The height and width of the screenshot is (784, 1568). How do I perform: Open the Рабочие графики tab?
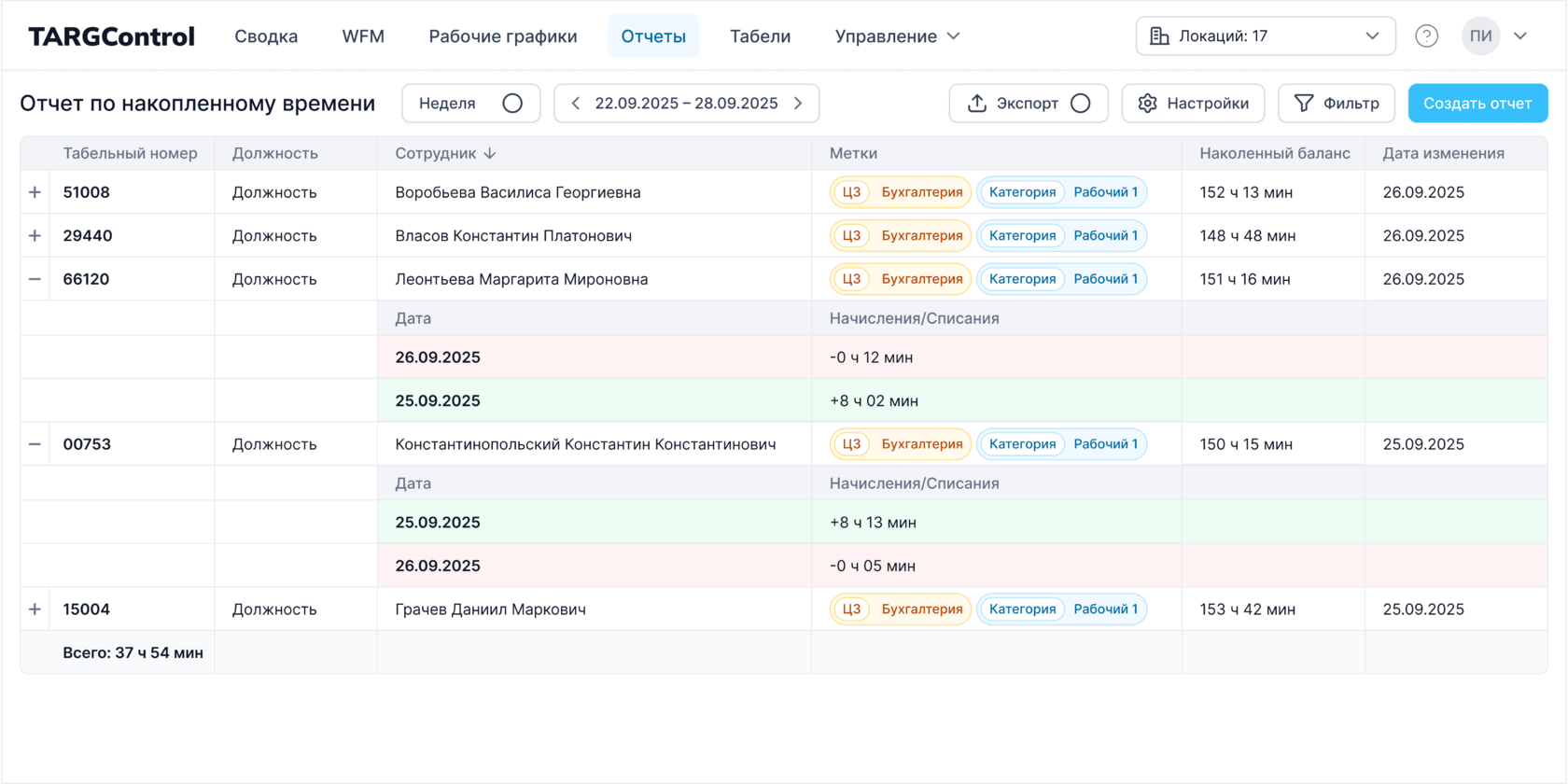[x=503, y=36]
